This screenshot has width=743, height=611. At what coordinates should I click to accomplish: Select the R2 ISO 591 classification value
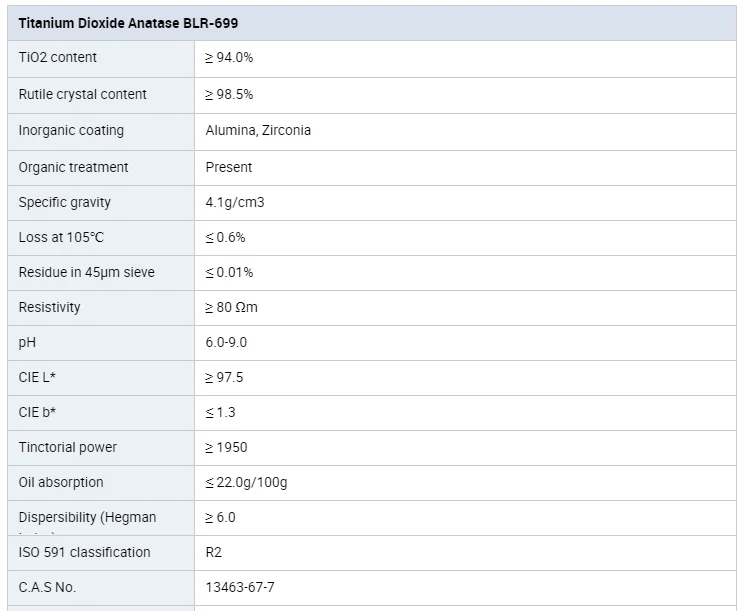coord(214,552)
